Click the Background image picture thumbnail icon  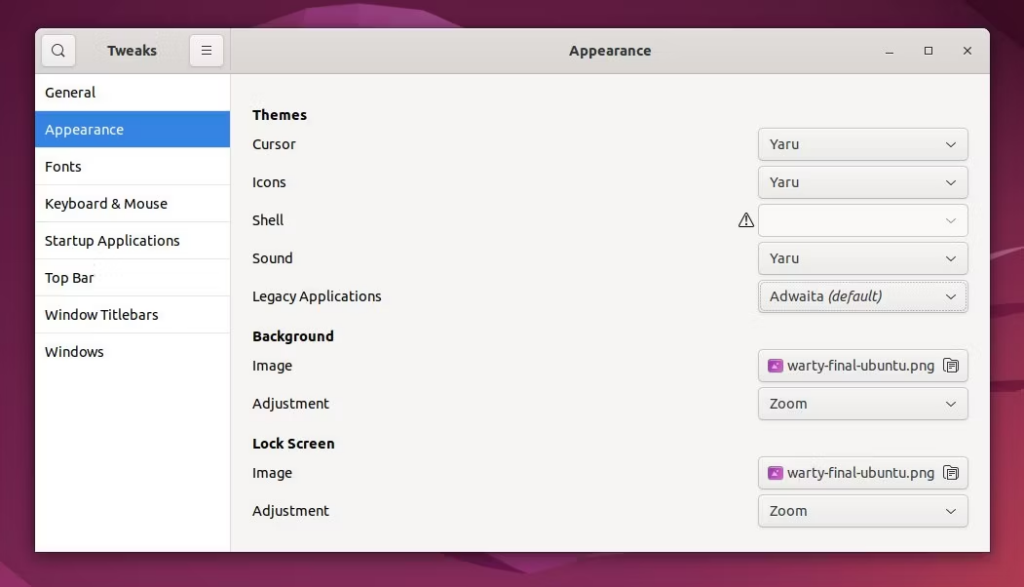775,366
